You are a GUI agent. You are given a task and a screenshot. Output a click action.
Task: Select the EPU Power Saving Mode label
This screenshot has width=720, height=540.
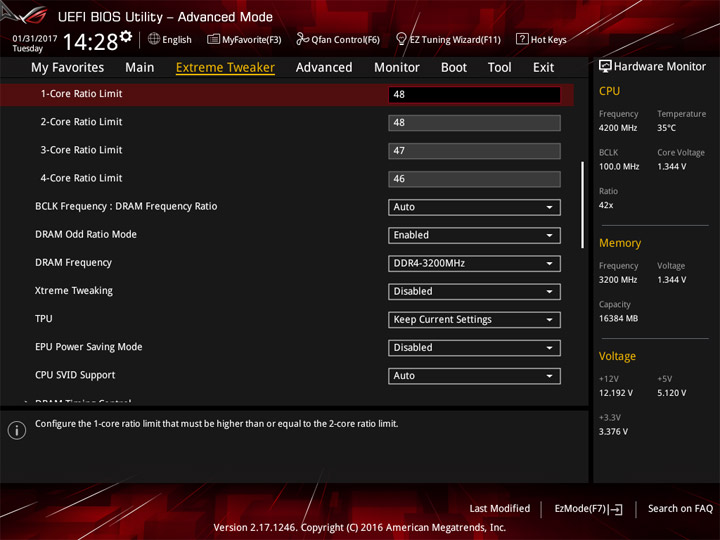coord(89,347)
